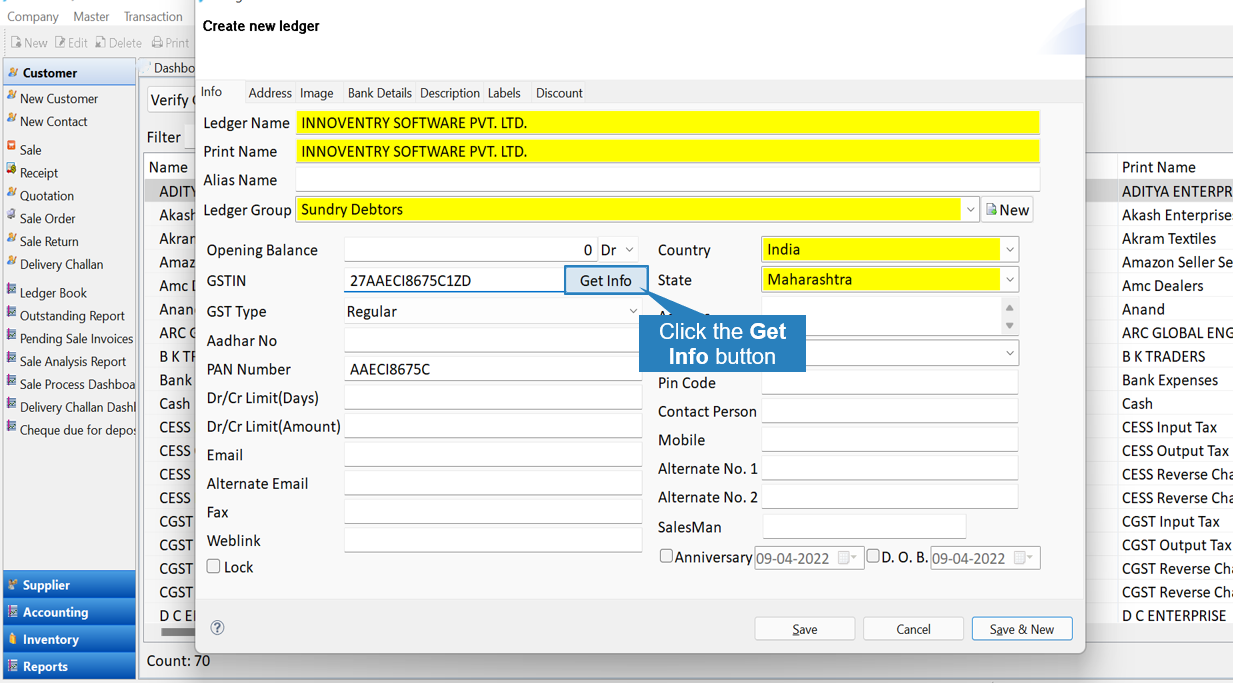Switch to the Labels tab

point(504,93)
